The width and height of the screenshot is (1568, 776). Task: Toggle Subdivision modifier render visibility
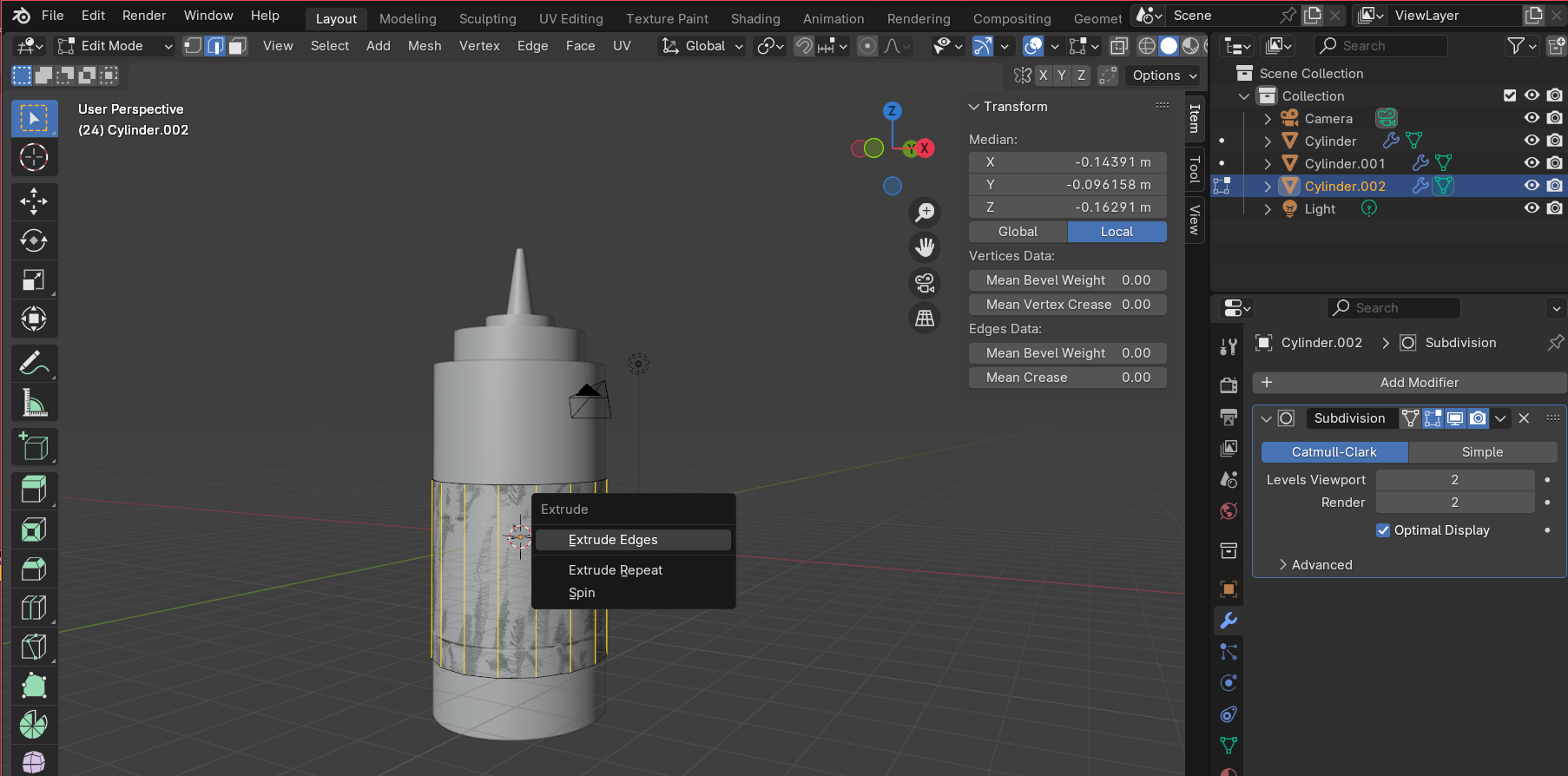pos(1478,418)
